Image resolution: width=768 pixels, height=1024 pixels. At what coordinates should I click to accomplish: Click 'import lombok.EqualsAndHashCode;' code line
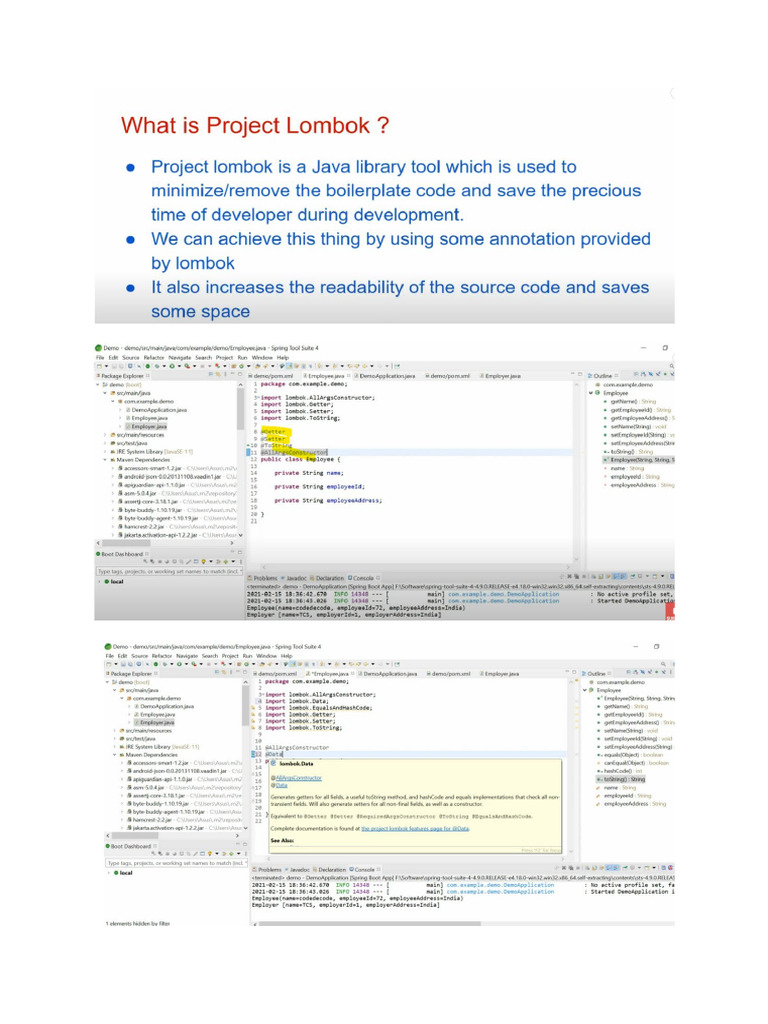(319, 708)
